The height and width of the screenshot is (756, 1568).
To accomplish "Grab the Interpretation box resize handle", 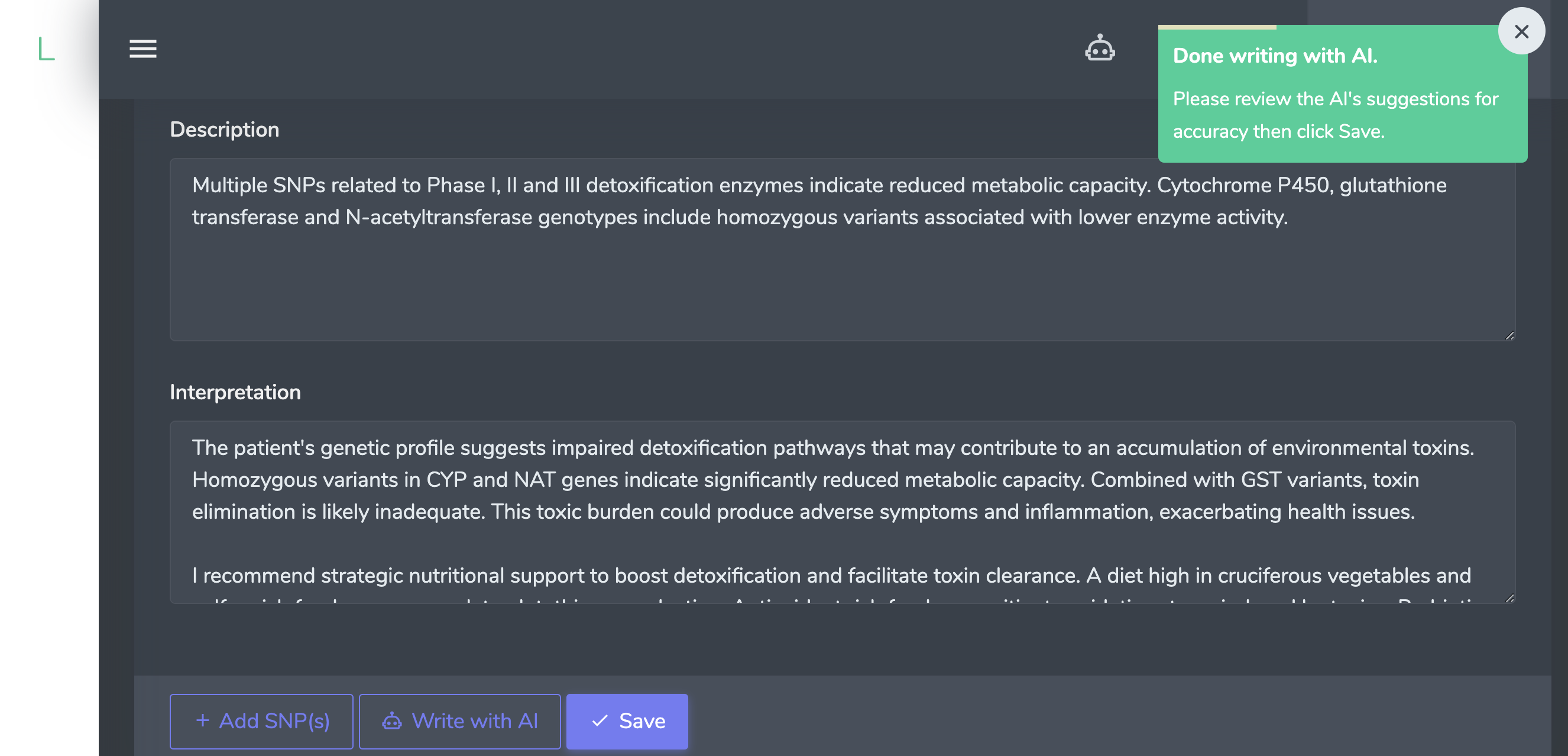I will tap(1509, 598).
